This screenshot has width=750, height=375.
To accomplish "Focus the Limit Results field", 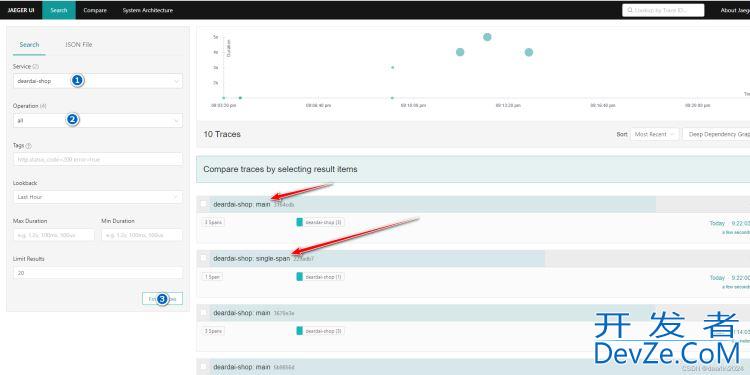I will pyautogui.click(x=98, y=273).
